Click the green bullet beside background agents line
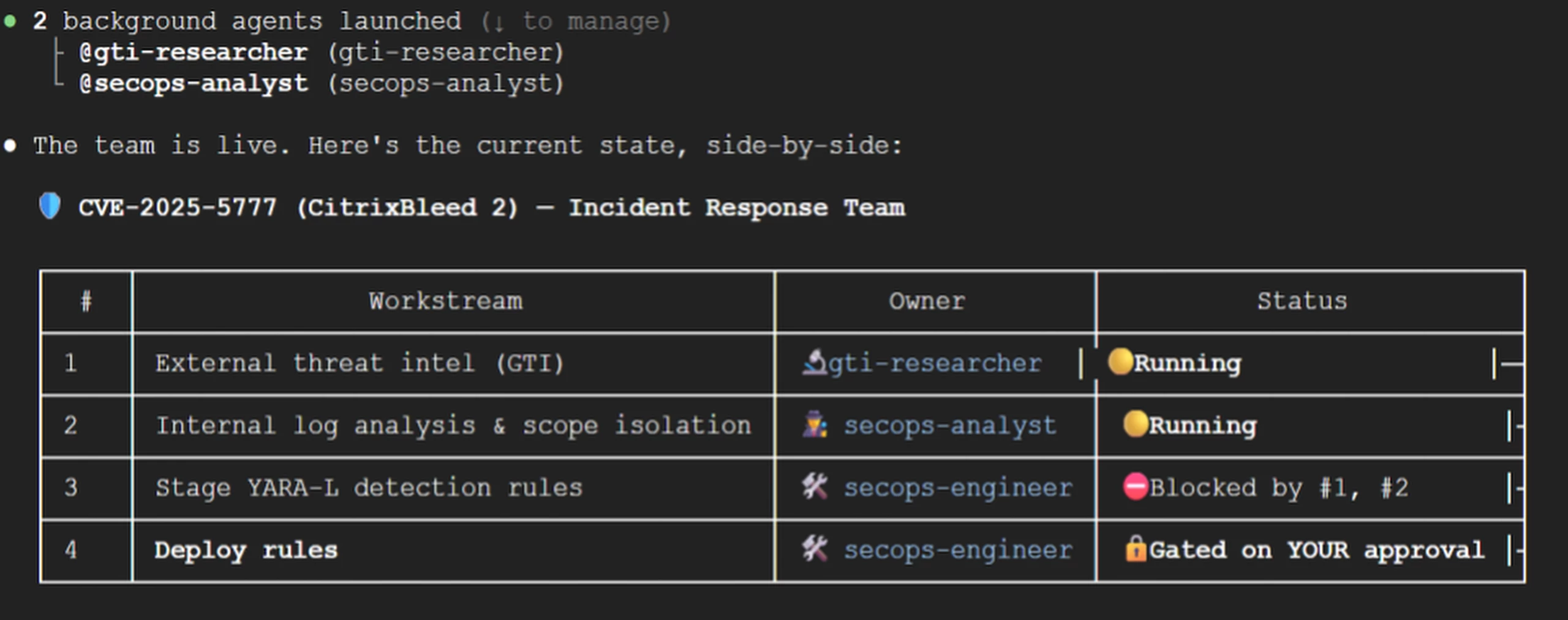 coord(10,22)
